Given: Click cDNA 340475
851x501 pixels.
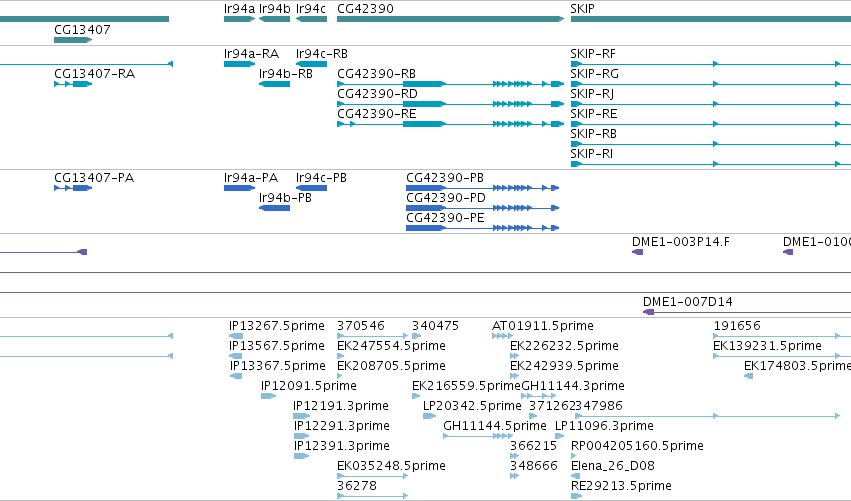Looking at the screenshot, I should (417, 337).
